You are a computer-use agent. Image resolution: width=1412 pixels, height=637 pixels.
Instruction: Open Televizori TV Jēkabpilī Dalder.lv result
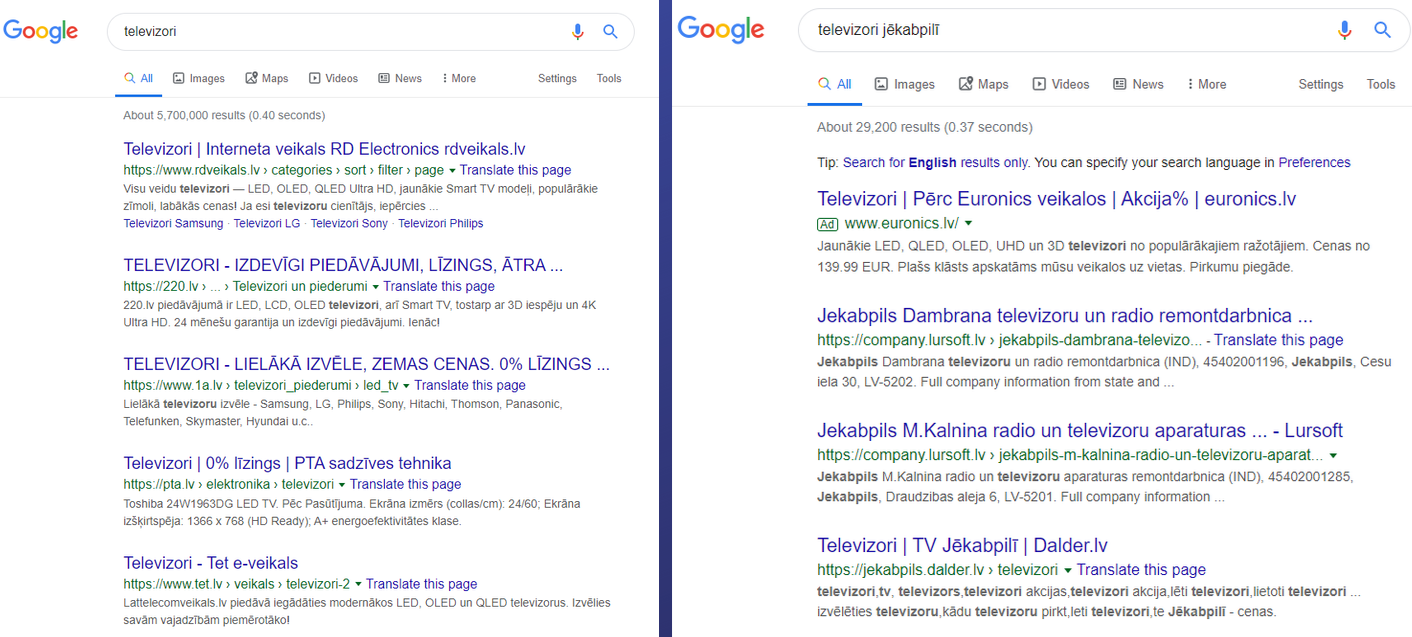[x=962, y=545]
